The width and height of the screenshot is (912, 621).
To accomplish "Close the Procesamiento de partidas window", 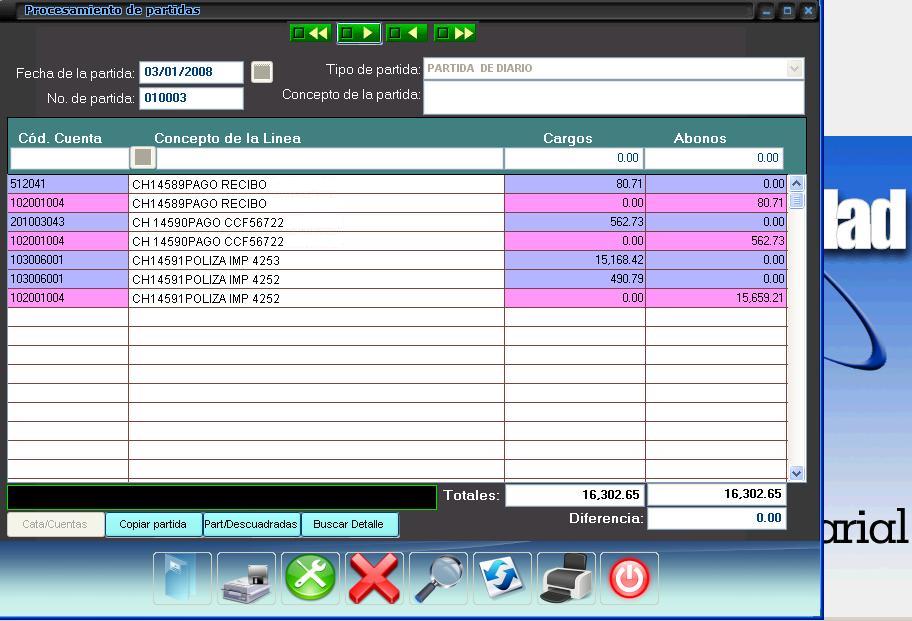I will click(808, 11).
